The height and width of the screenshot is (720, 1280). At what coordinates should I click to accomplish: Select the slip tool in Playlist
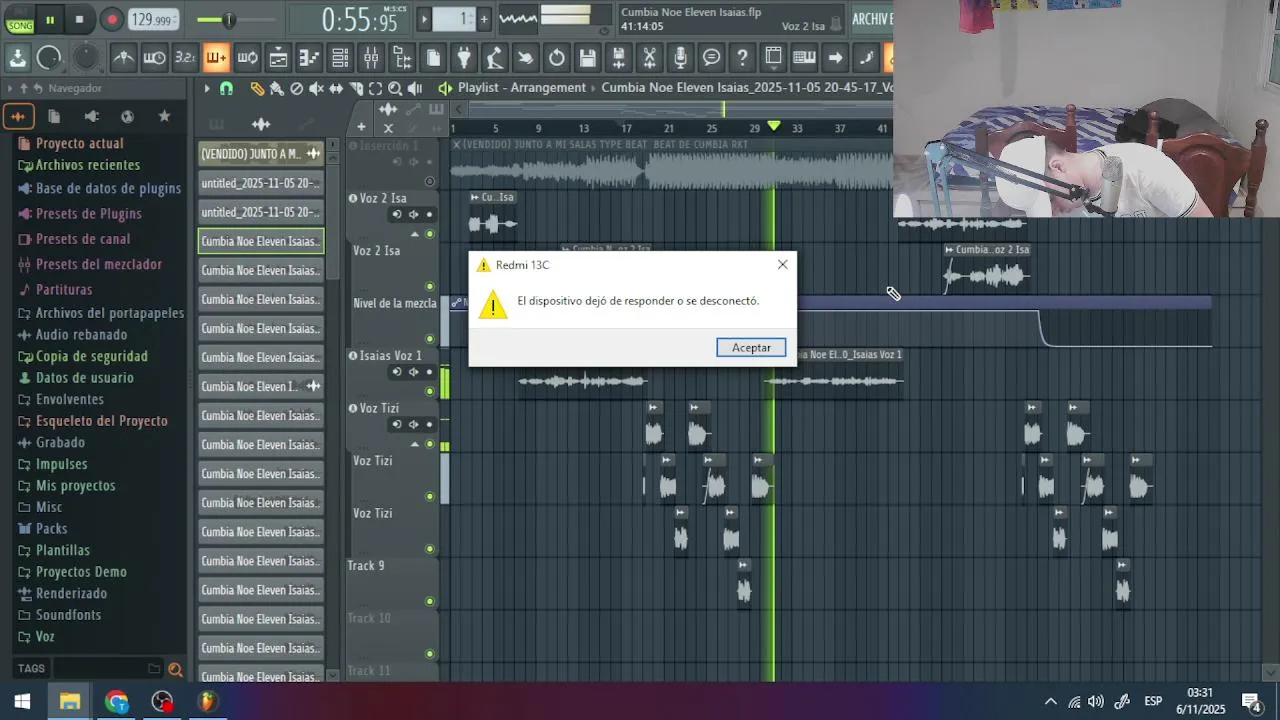tap(336, 88)
